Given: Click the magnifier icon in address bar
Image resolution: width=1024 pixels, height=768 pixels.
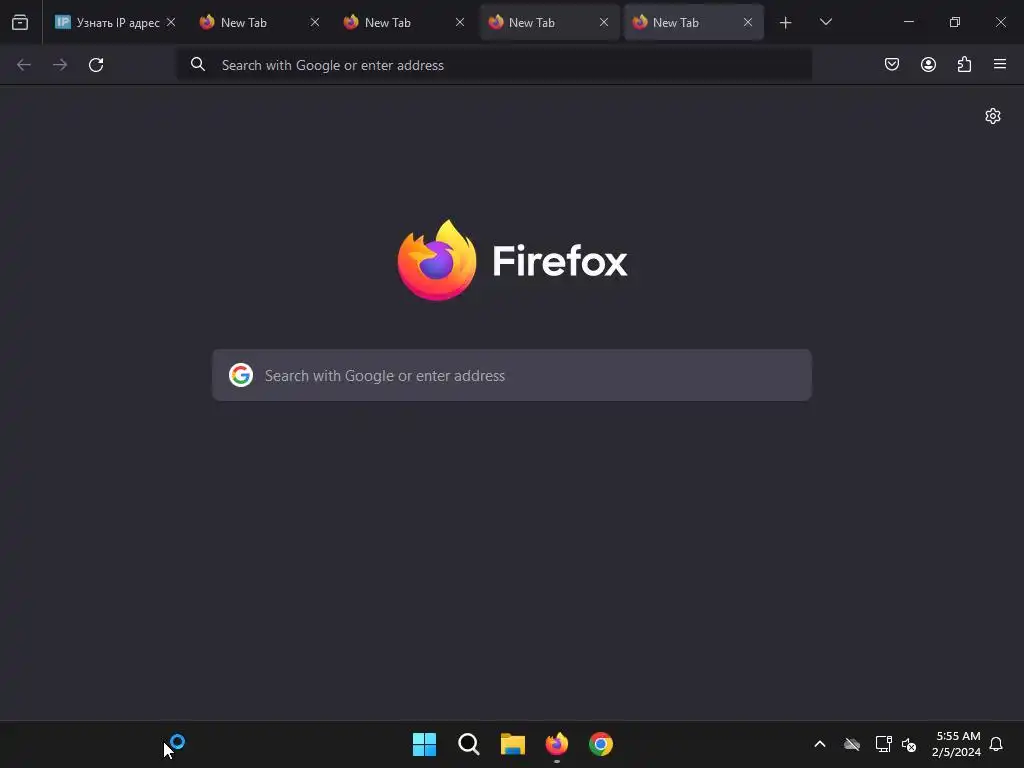Looking at the screenshot, I should 198,64.
